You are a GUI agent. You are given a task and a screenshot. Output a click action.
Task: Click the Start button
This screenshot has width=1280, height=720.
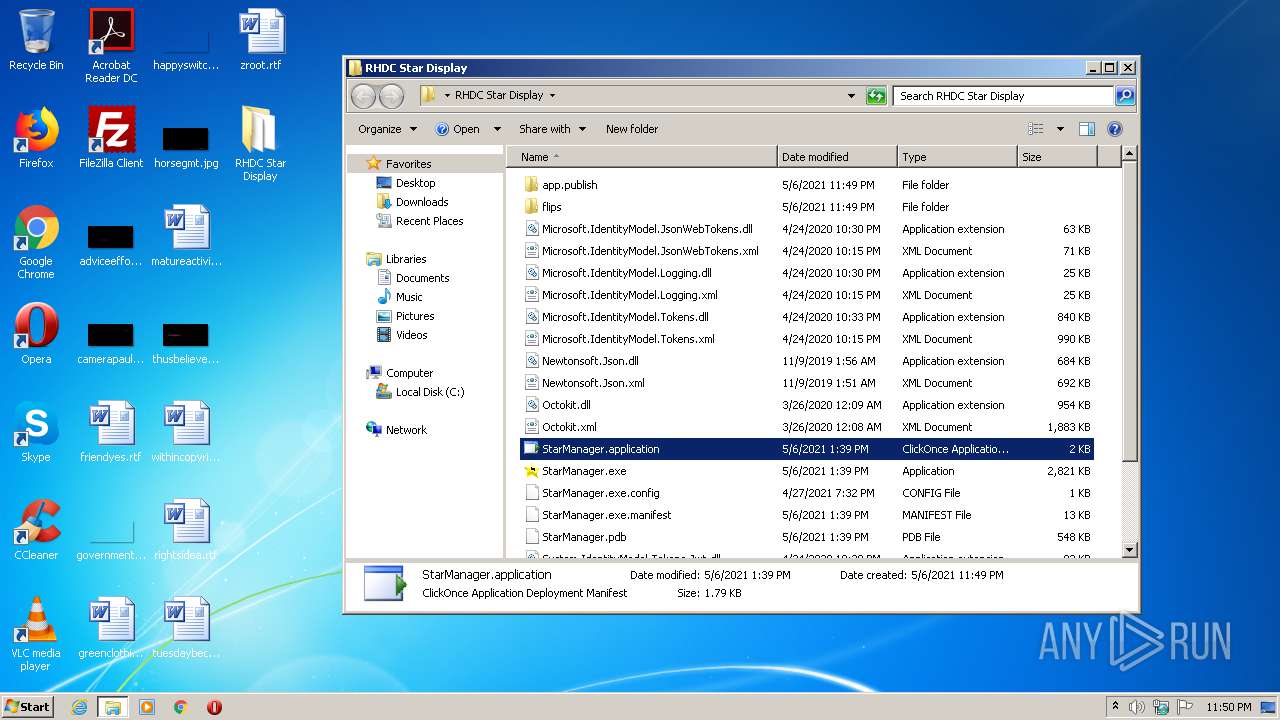pyautogui.click(x=27, y=707)
